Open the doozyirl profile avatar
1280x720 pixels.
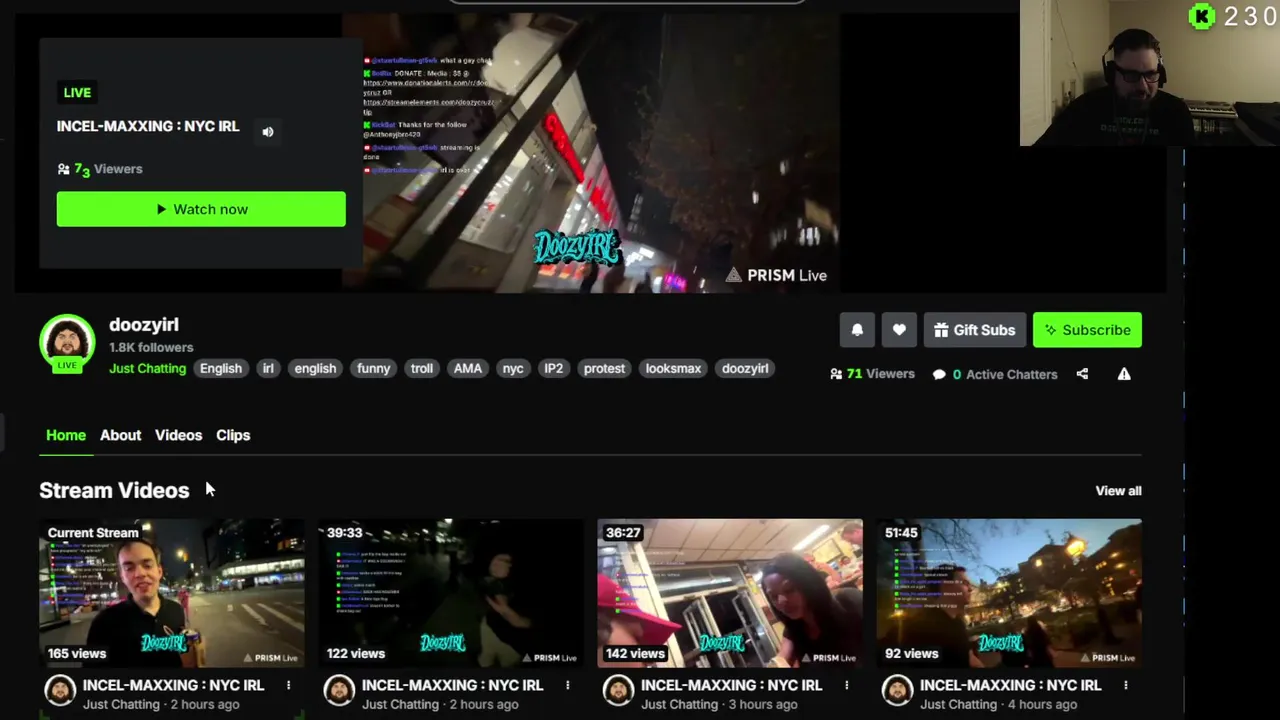click(x=67, y=342)
